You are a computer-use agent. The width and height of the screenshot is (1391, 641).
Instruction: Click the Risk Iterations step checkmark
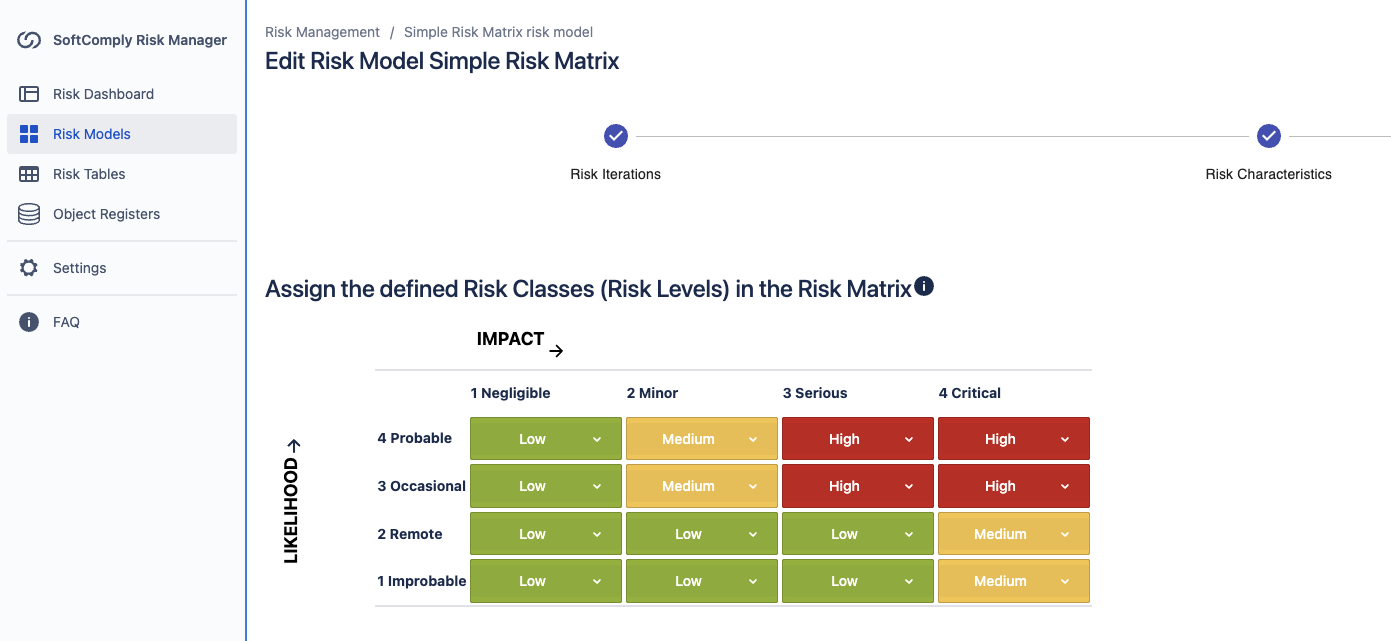coord(616,136)
